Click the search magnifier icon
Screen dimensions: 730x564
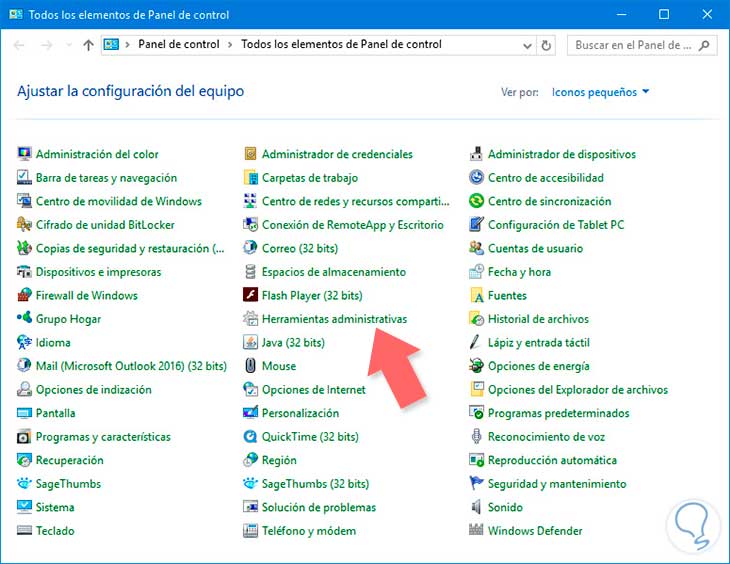tap(704, 45)
